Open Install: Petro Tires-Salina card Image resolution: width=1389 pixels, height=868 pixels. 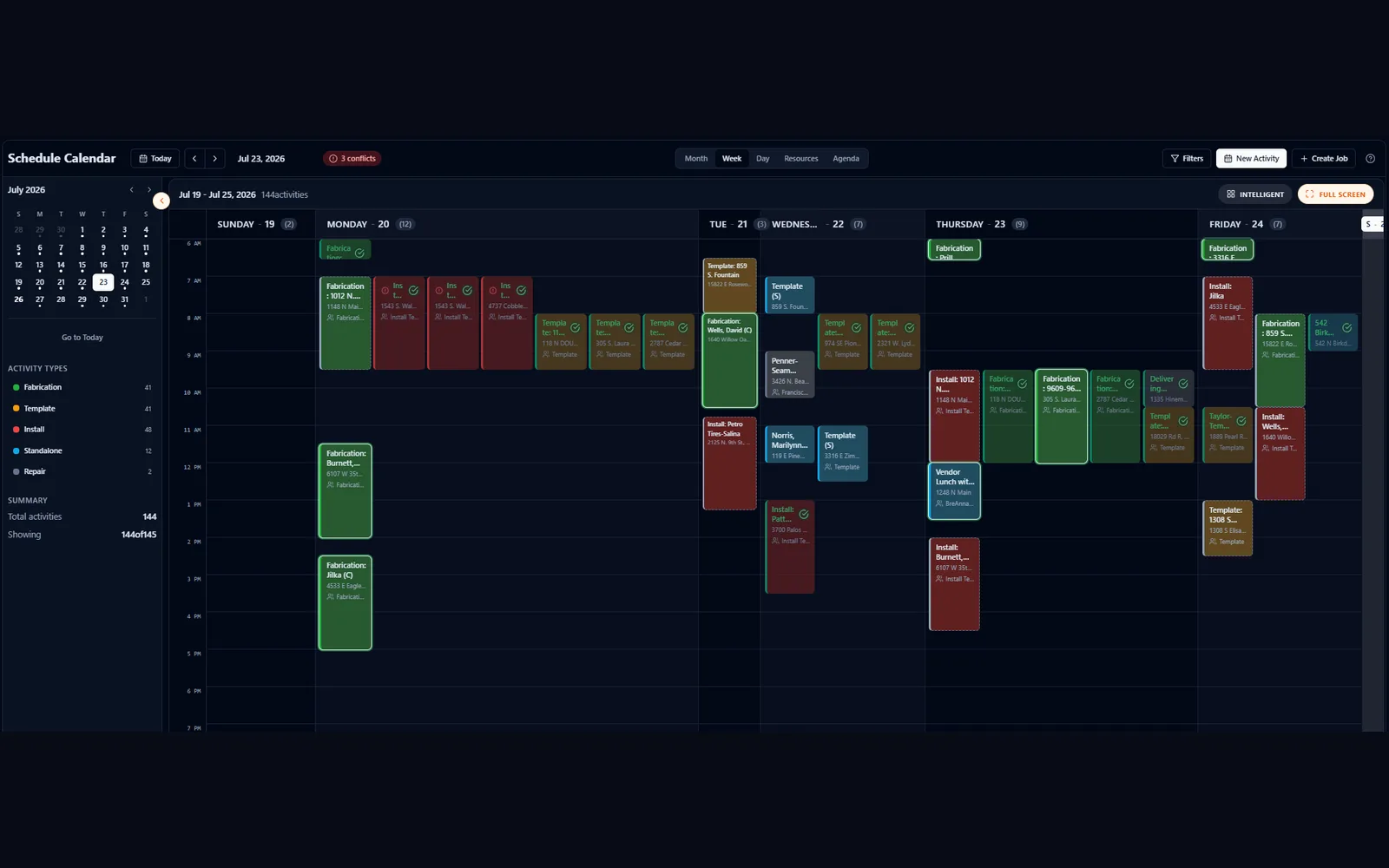(729, 464)
